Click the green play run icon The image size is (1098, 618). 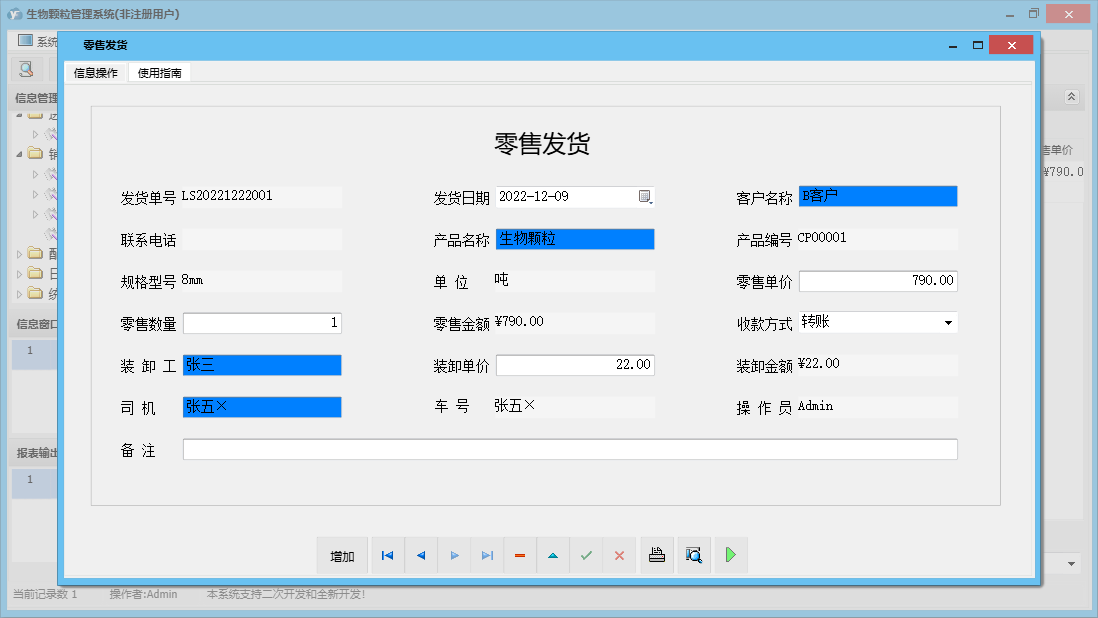point(730,555)
